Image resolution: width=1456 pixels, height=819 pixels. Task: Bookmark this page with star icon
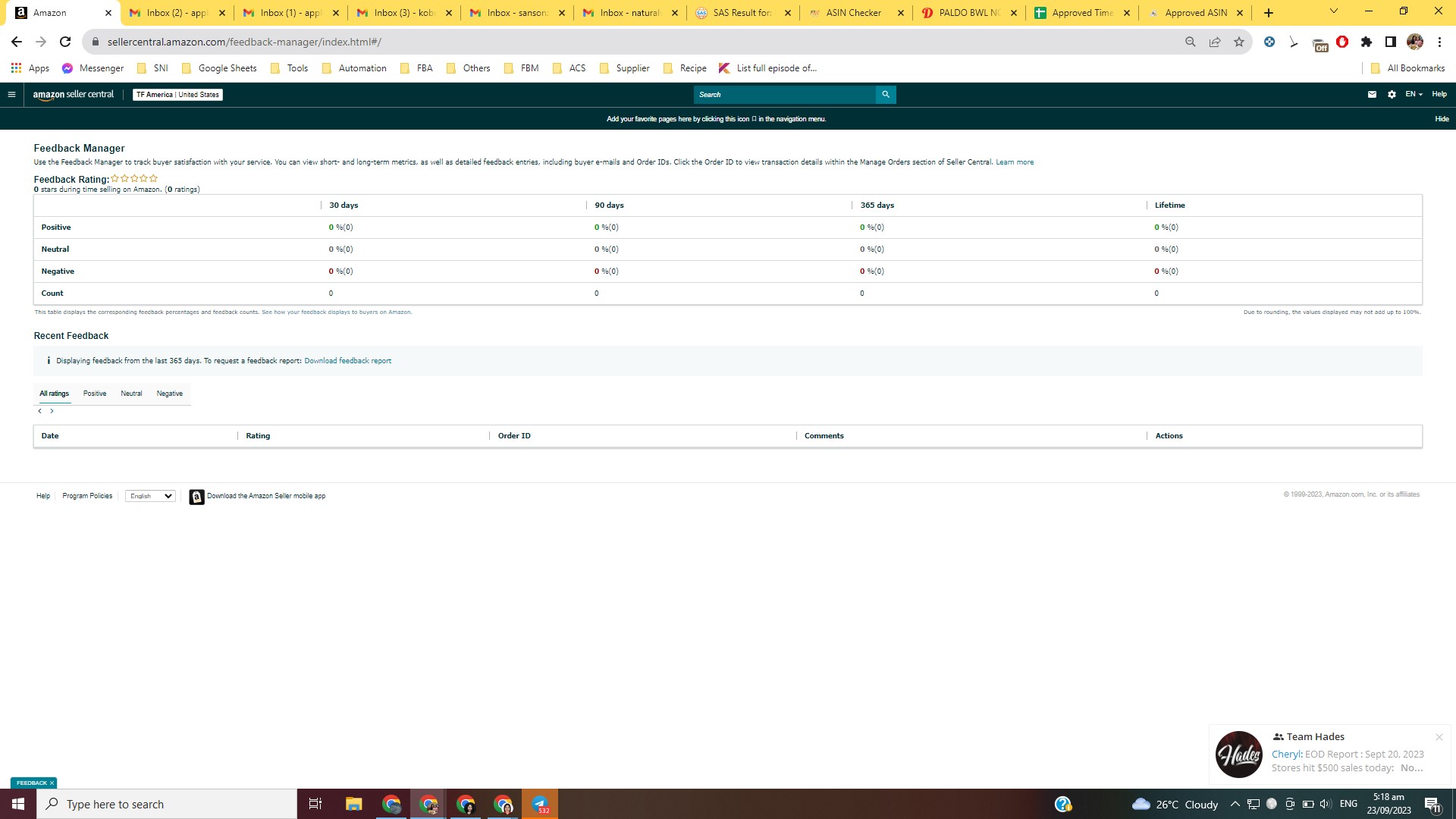point(1239,42)
